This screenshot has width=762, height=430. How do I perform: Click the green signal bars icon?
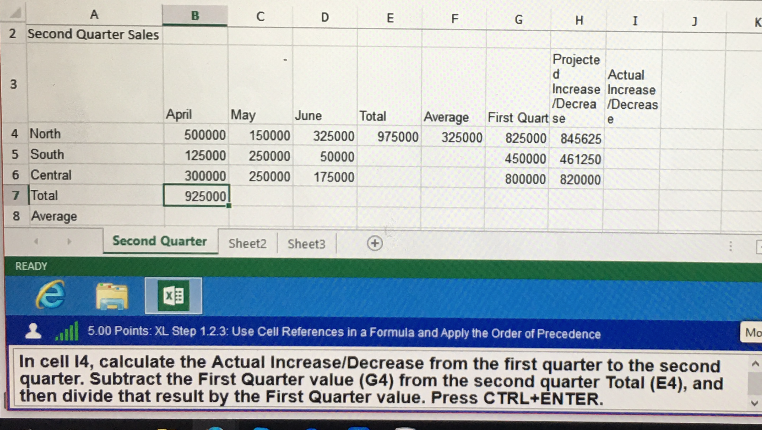[x=67, y=334]
